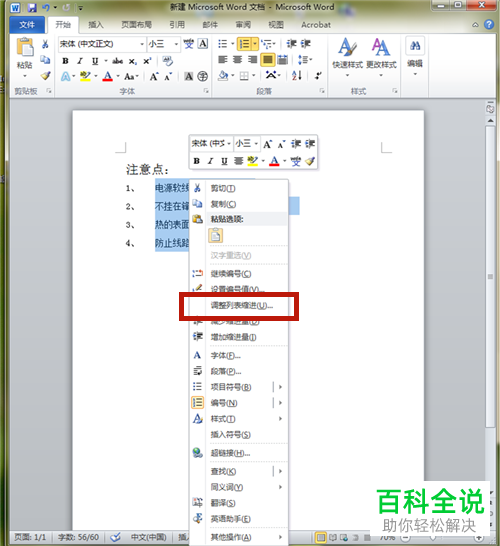
Task: Toggle Character Shading A icon
Action: (188, 76)
